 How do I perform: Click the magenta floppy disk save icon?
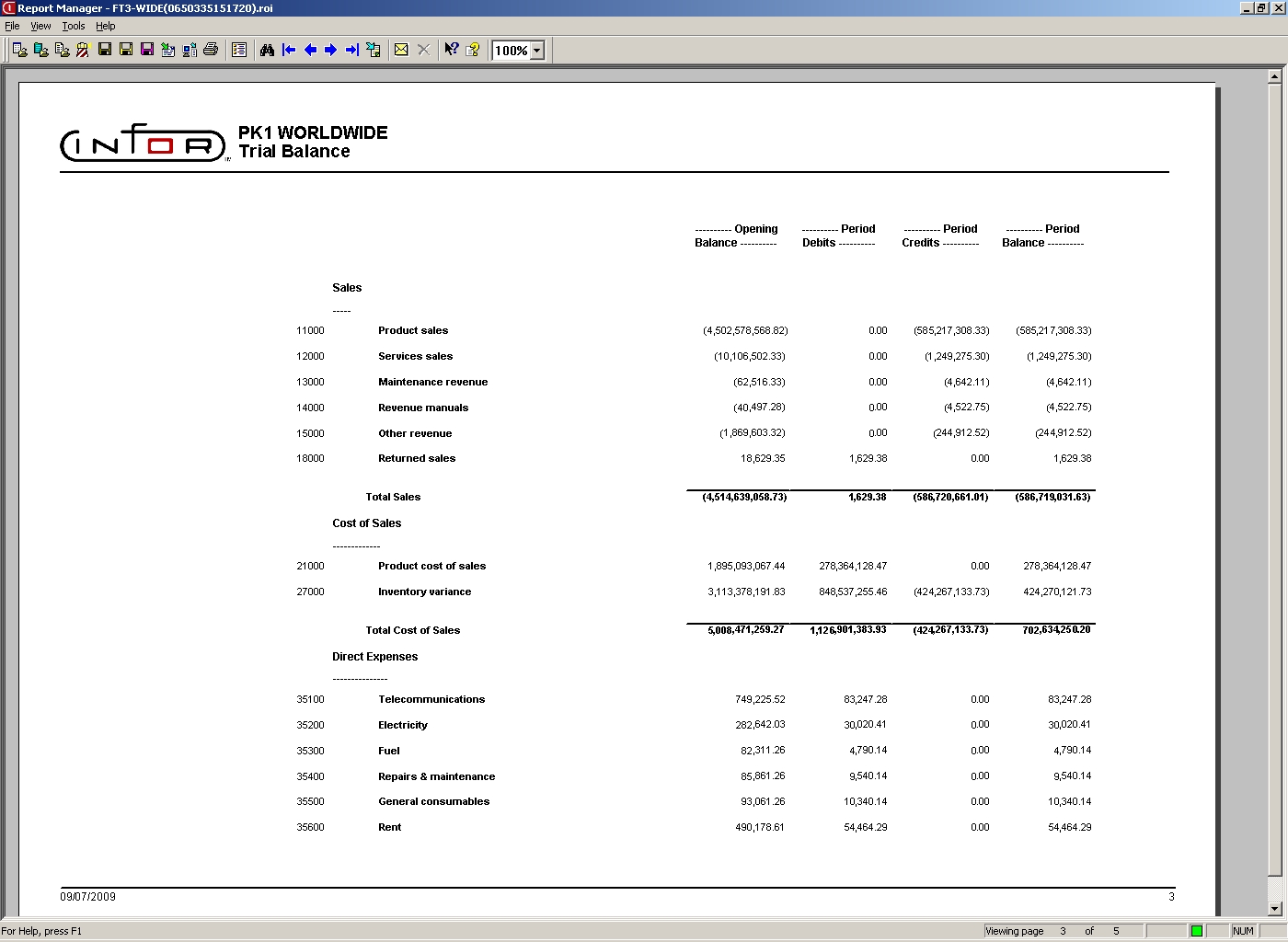[x=147, y=50]
